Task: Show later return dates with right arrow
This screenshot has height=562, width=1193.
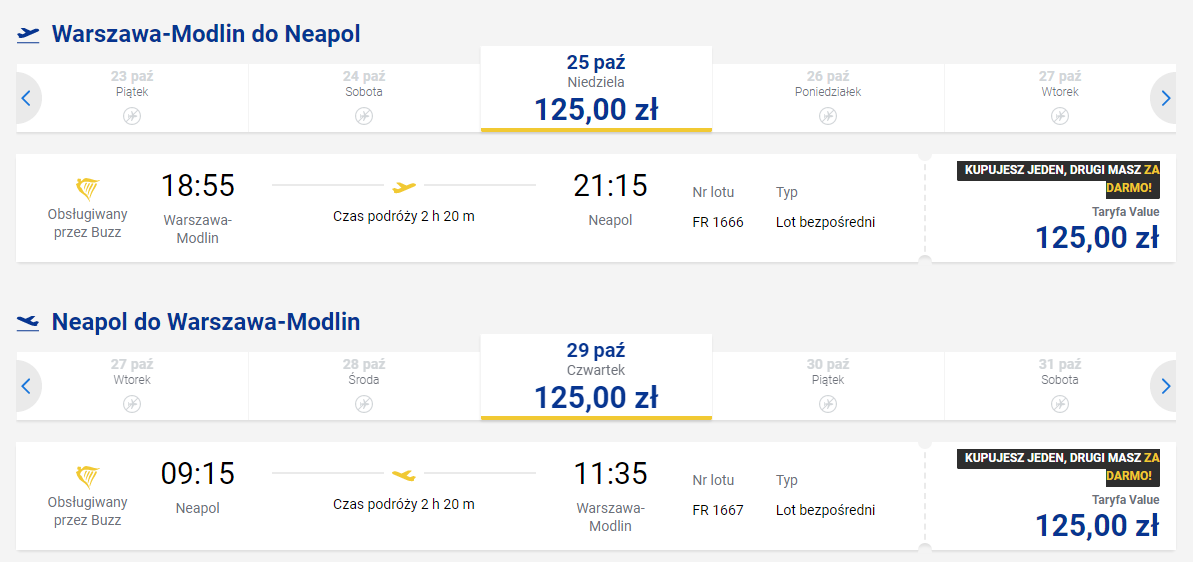Action: [x=1165, y=386]
